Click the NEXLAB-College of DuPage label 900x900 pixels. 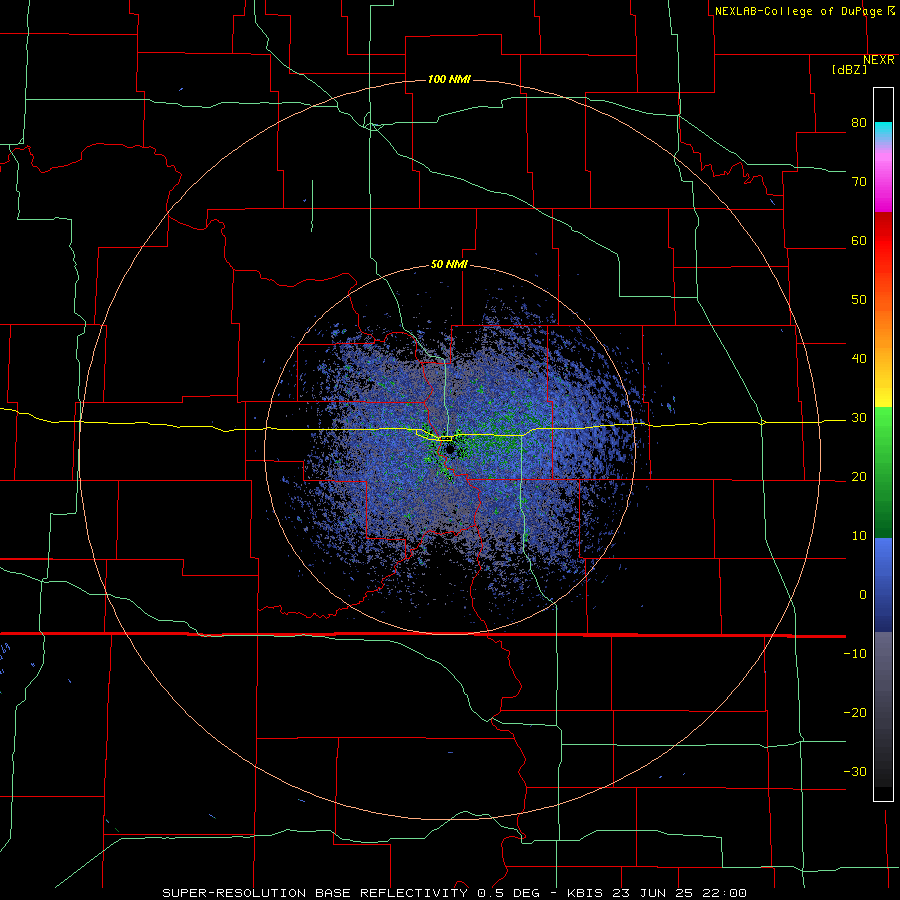[x=798, y=11]
